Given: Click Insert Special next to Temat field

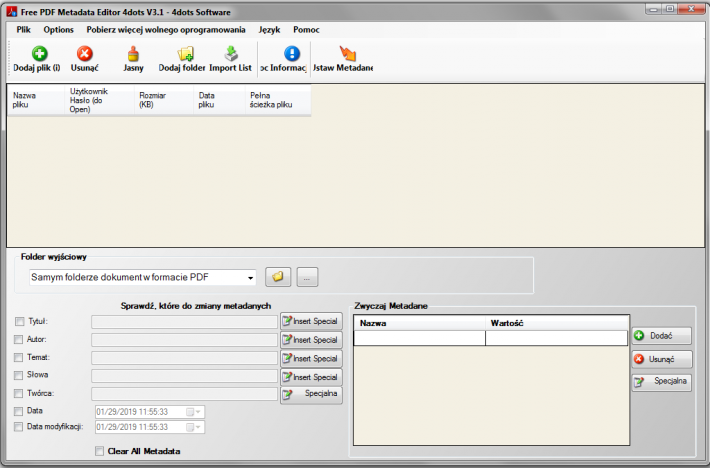Looking at the screenshot, I should (x=311, y=358).
